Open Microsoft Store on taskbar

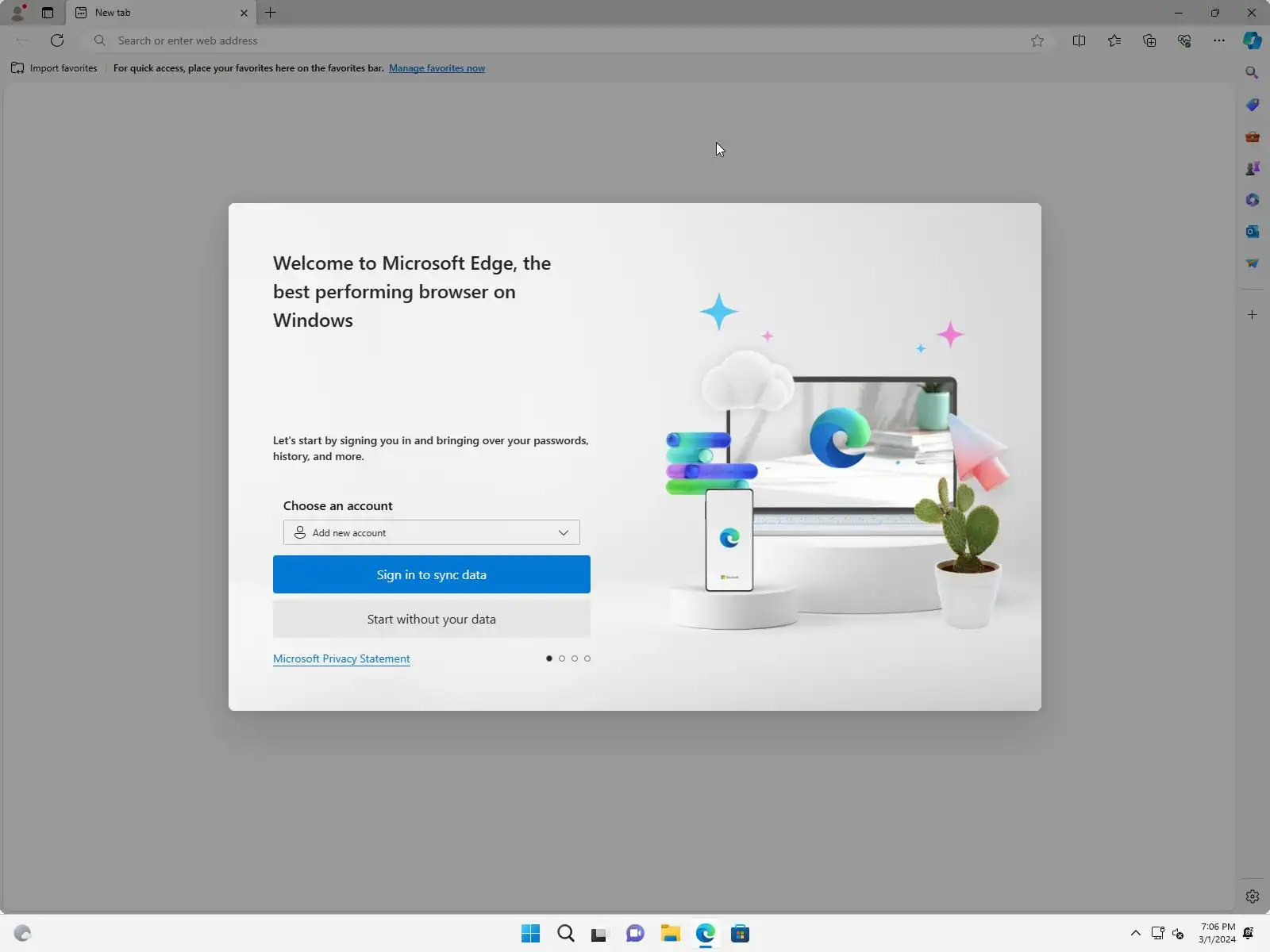click(x=741, y=934)
